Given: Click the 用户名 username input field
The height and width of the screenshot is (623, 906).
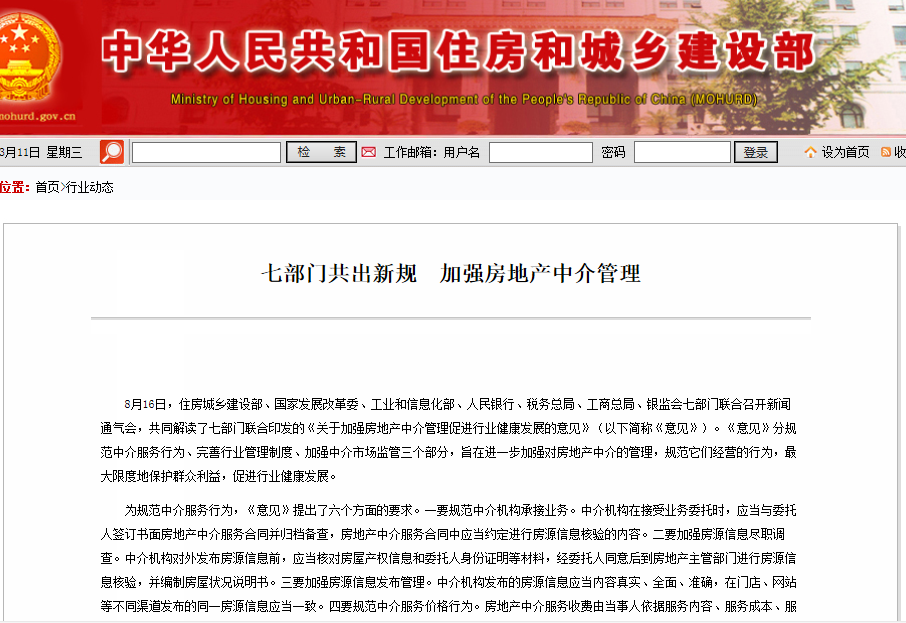Looking at the screenshot, I should (540, 152).
